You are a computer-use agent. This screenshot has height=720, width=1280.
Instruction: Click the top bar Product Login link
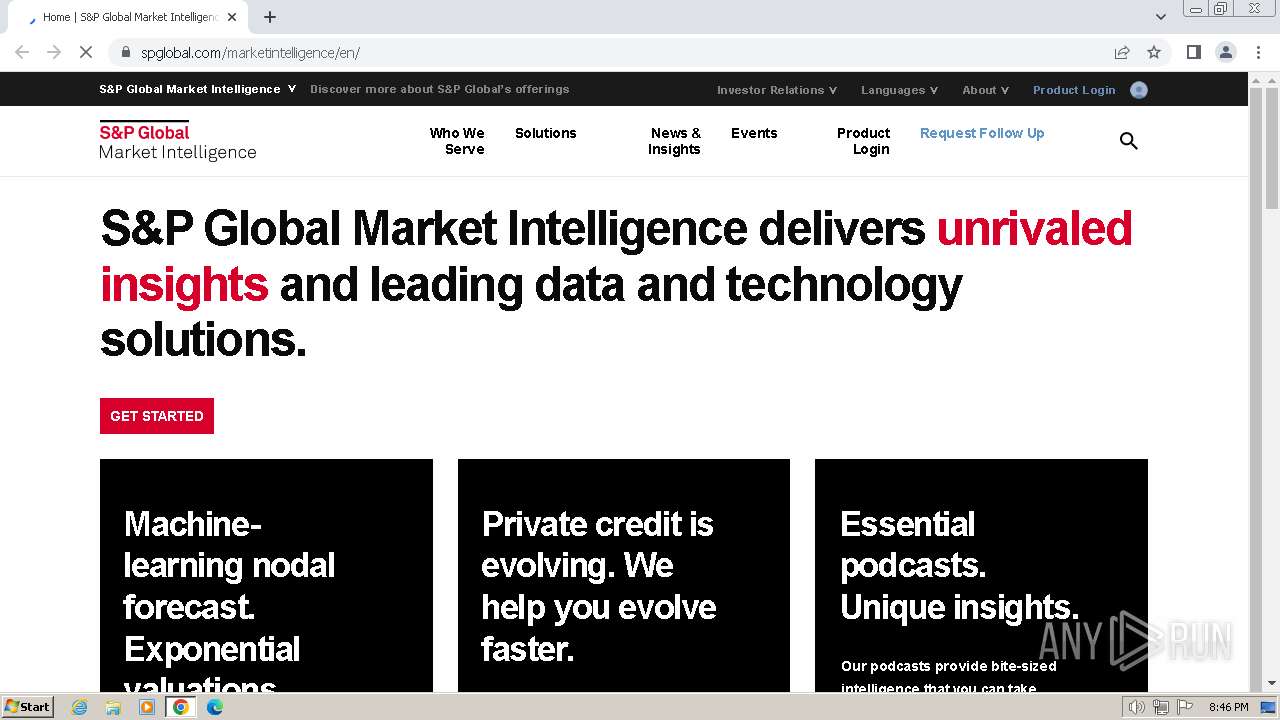[1074, 90]
